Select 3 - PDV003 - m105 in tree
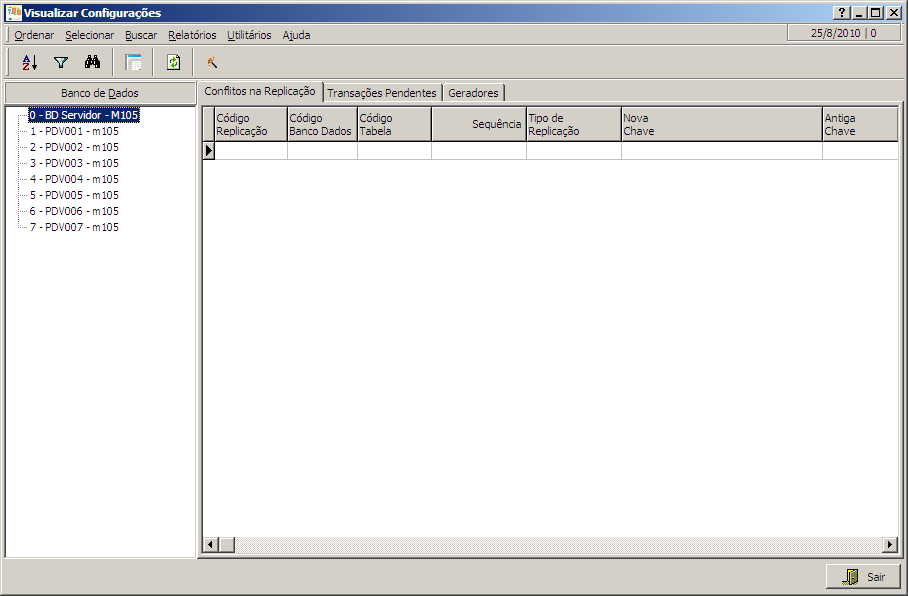Image resolution: width=908 pixels, height=596 pixels. pyautogui.click(x=74, y=163)
